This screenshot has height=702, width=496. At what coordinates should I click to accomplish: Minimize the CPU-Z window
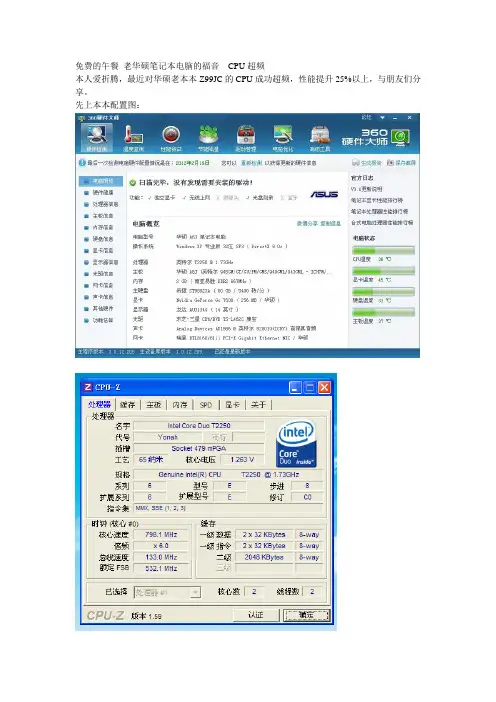coord(295,388)
